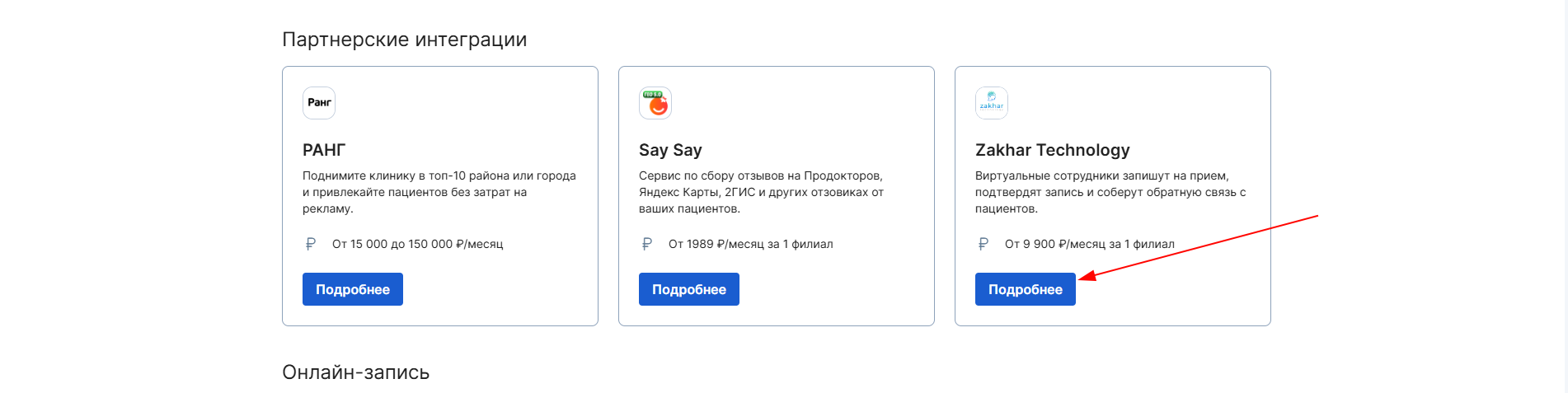1568x393 pixels.
Task: Open Подробнее for the Say Say integration
Action: pos(689,289)
